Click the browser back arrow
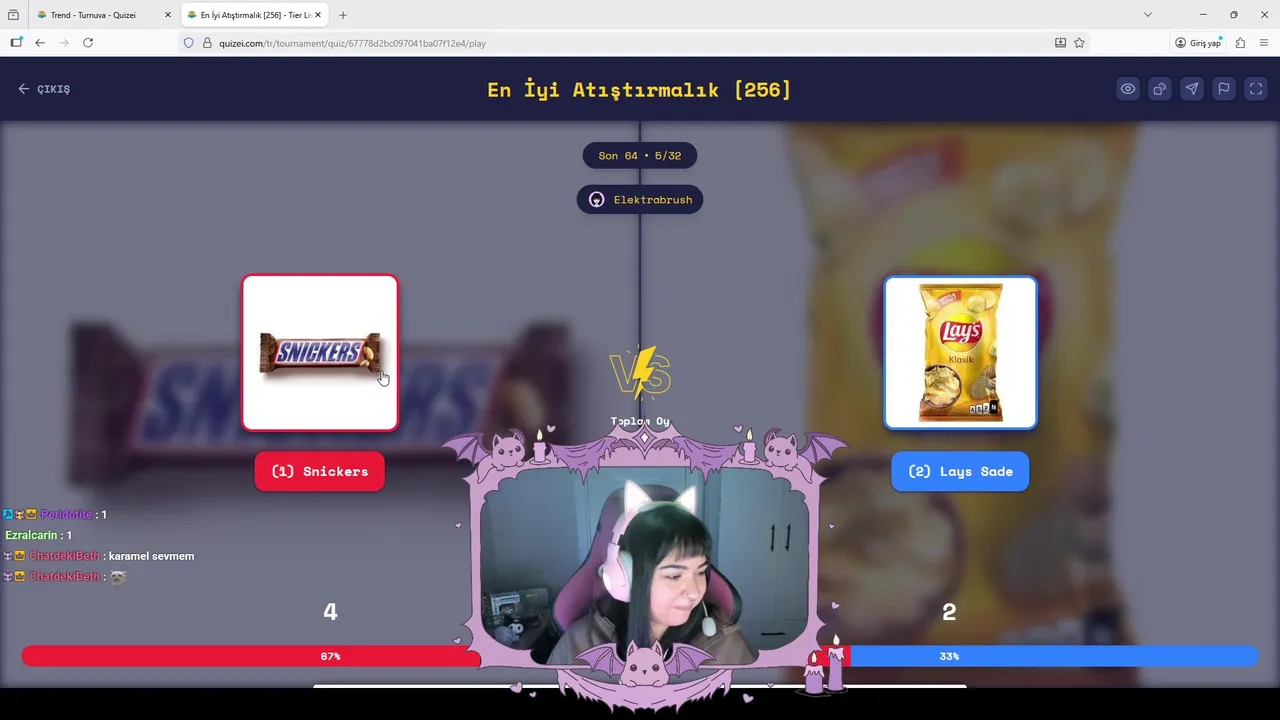1280x720 pixels. point(40,43)
